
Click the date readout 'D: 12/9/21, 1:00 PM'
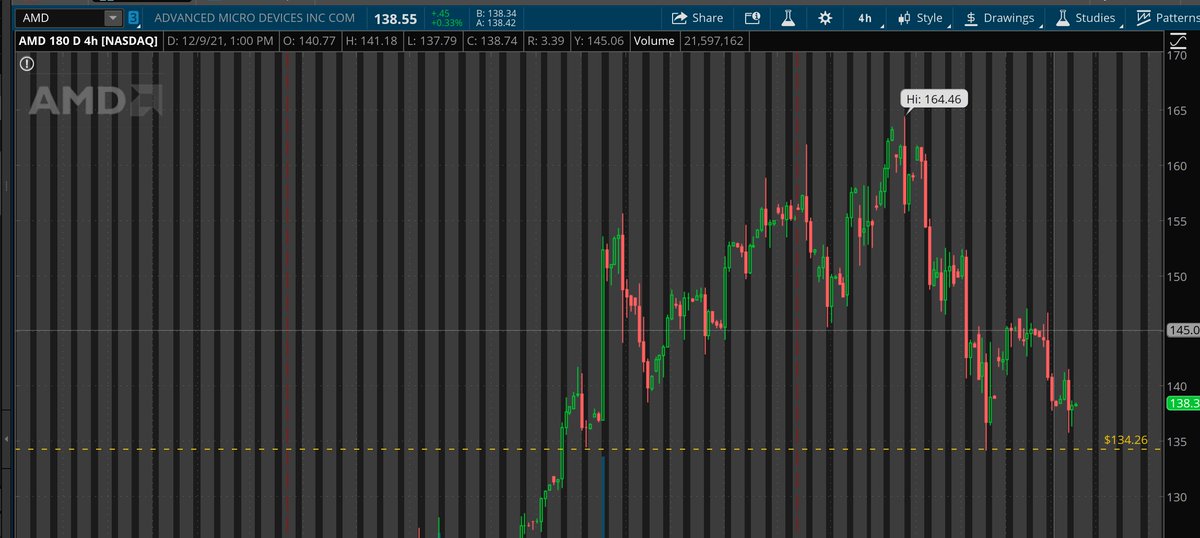pos(221,41)
